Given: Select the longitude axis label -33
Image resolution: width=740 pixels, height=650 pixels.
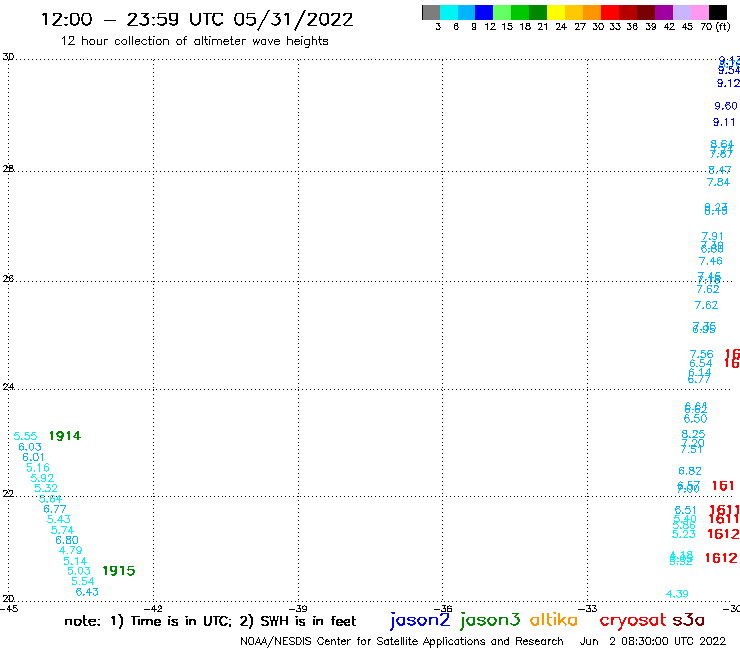Looking at the screenshot, I should 589,608.
